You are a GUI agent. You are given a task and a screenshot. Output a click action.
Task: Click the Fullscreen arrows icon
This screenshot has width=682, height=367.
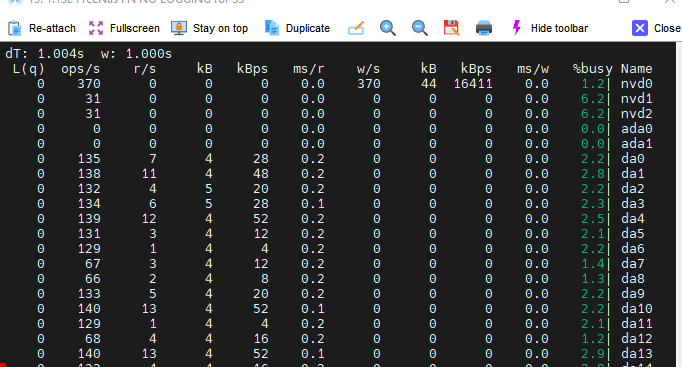coord(96,28)
